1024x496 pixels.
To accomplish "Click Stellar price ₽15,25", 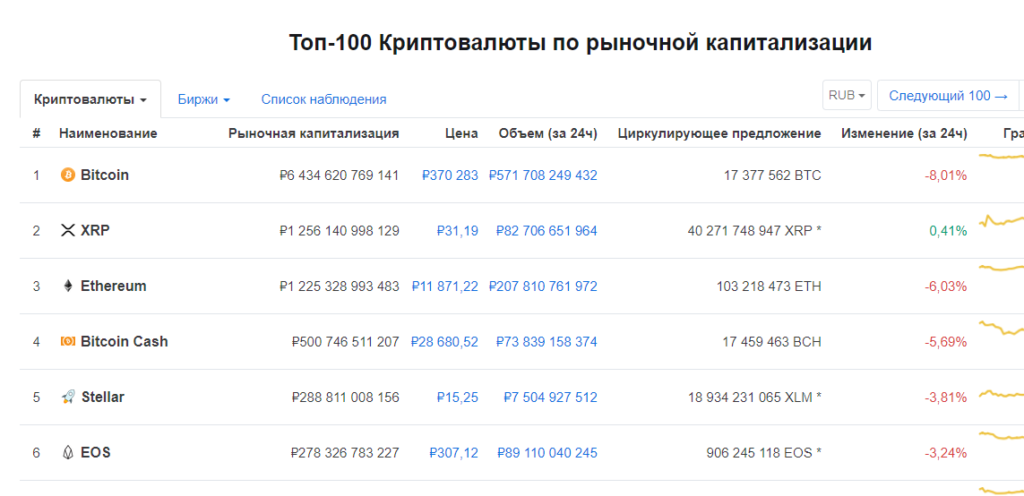I will [457, 397].
